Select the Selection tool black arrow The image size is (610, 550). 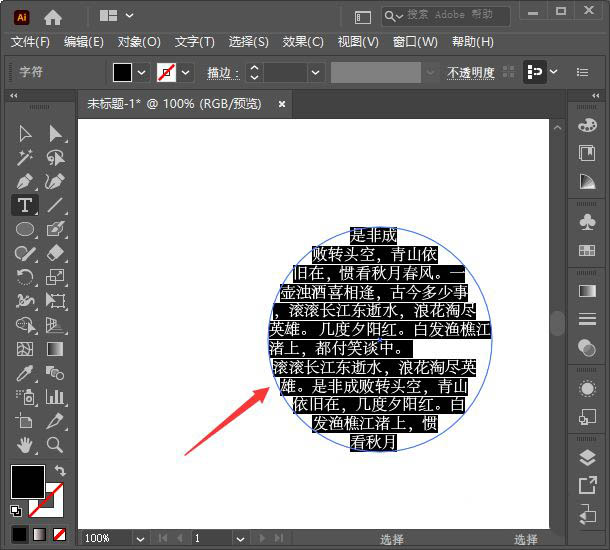tap(25, 134)
